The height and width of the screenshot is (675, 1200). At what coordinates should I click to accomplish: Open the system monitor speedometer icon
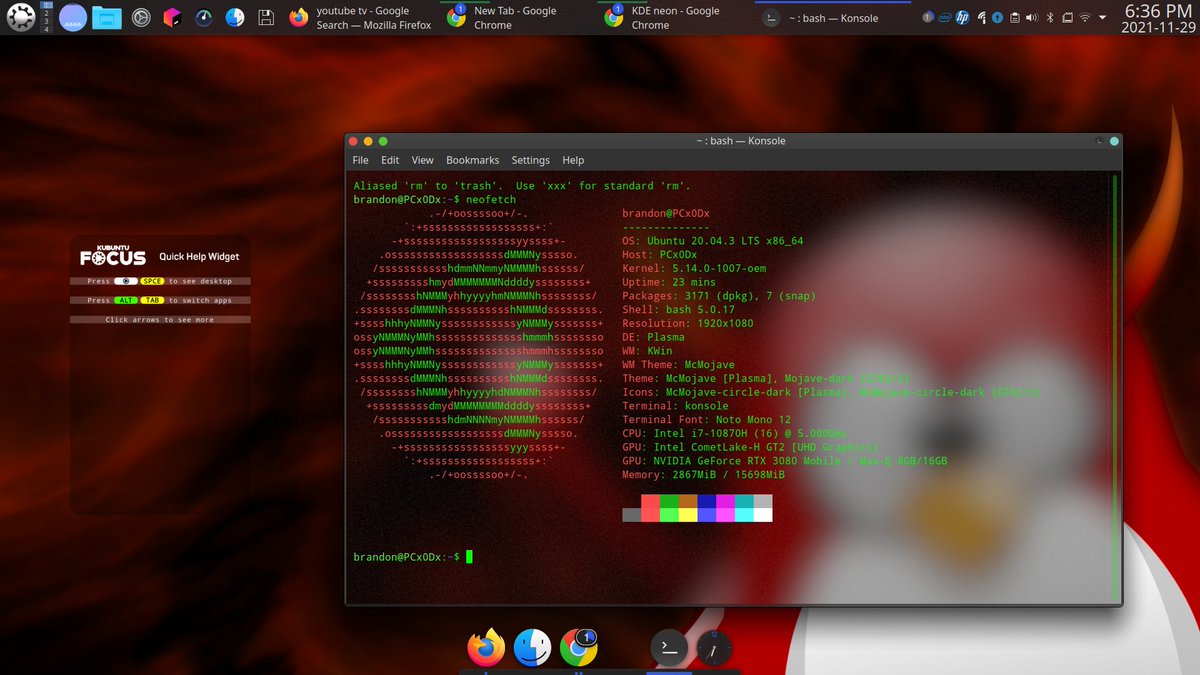205,17
